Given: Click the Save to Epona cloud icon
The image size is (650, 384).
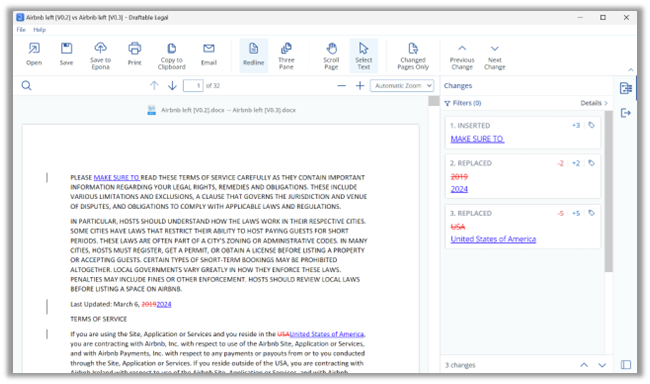Looking at the screenshot, I should tap(100, 55).
